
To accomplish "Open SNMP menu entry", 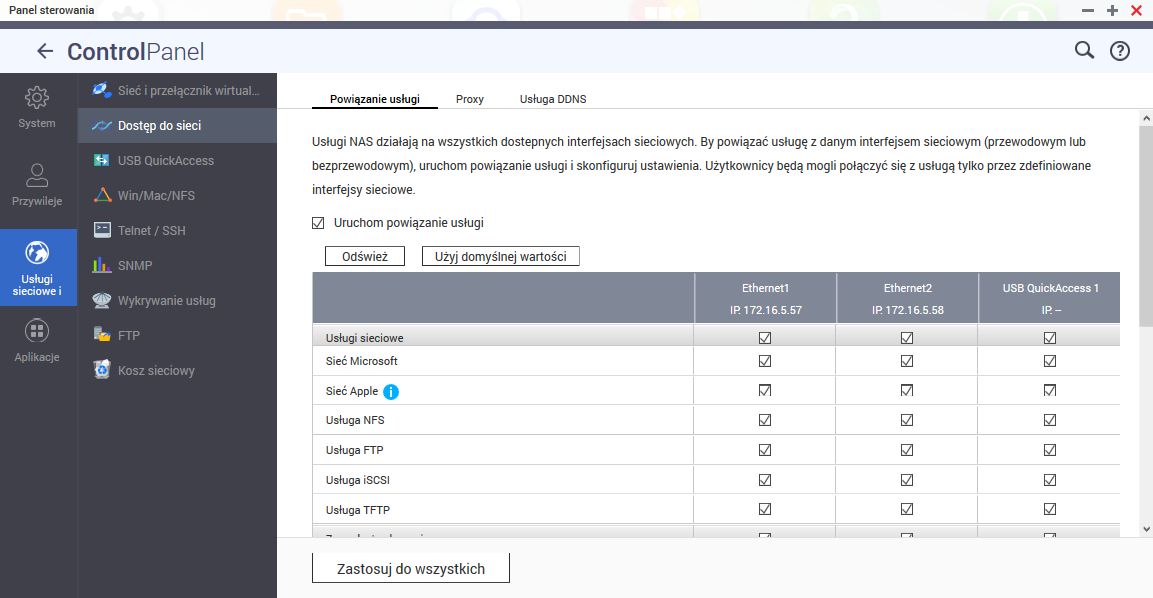I will pos(177,266).
